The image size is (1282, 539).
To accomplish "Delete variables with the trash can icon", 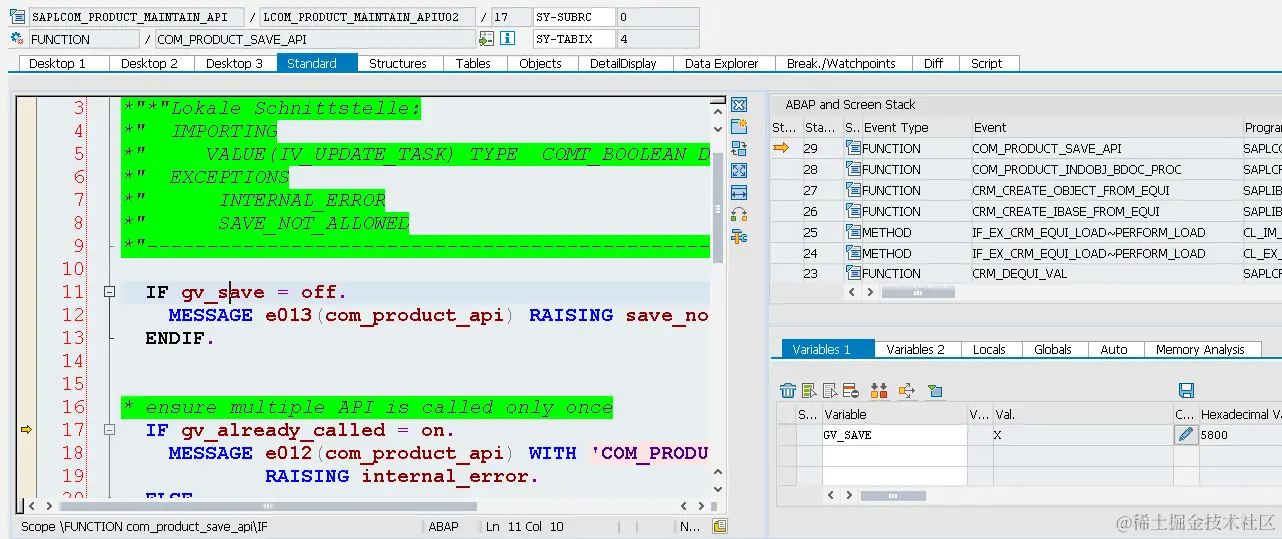I will [x=788, y=390].
